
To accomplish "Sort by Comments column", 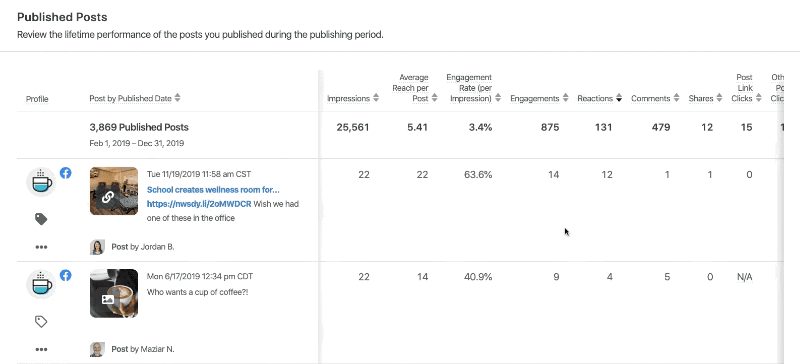I will 655,98.
